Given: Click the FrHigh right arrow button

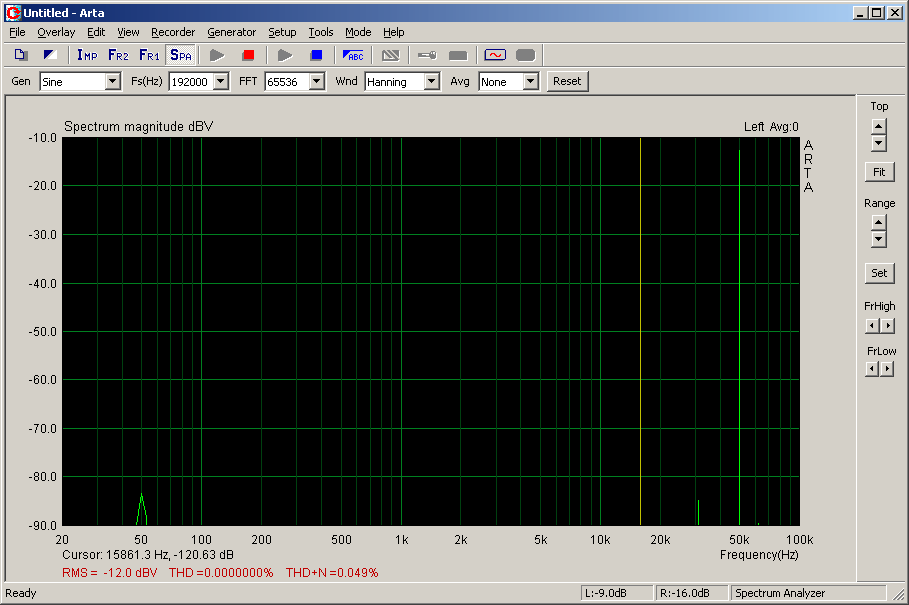Looking at the screenshot, I should tap(887, 326).
